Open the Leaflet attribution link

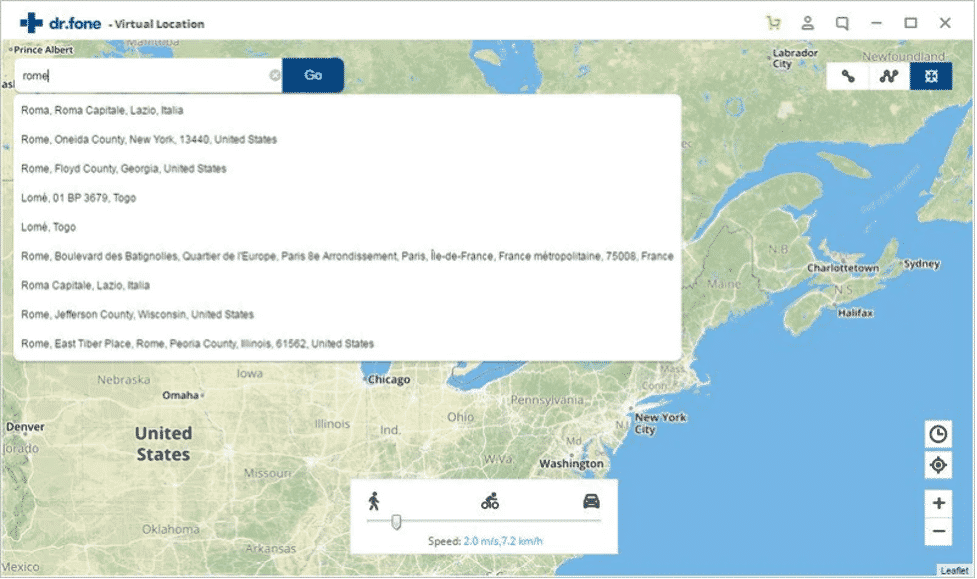coord(954,570)
